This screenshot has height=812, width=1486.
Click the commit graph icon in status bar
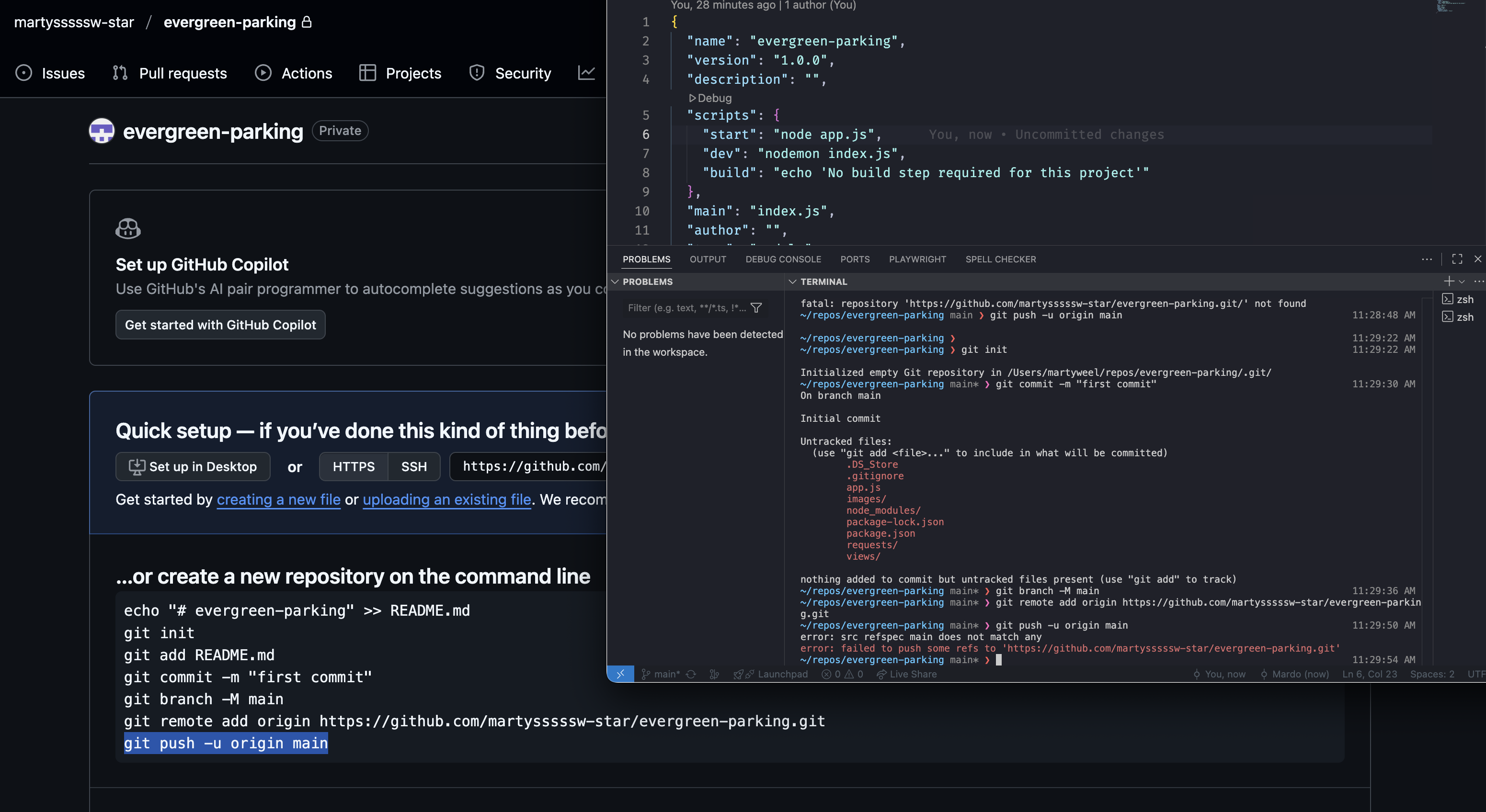click(x=714, y=674)
